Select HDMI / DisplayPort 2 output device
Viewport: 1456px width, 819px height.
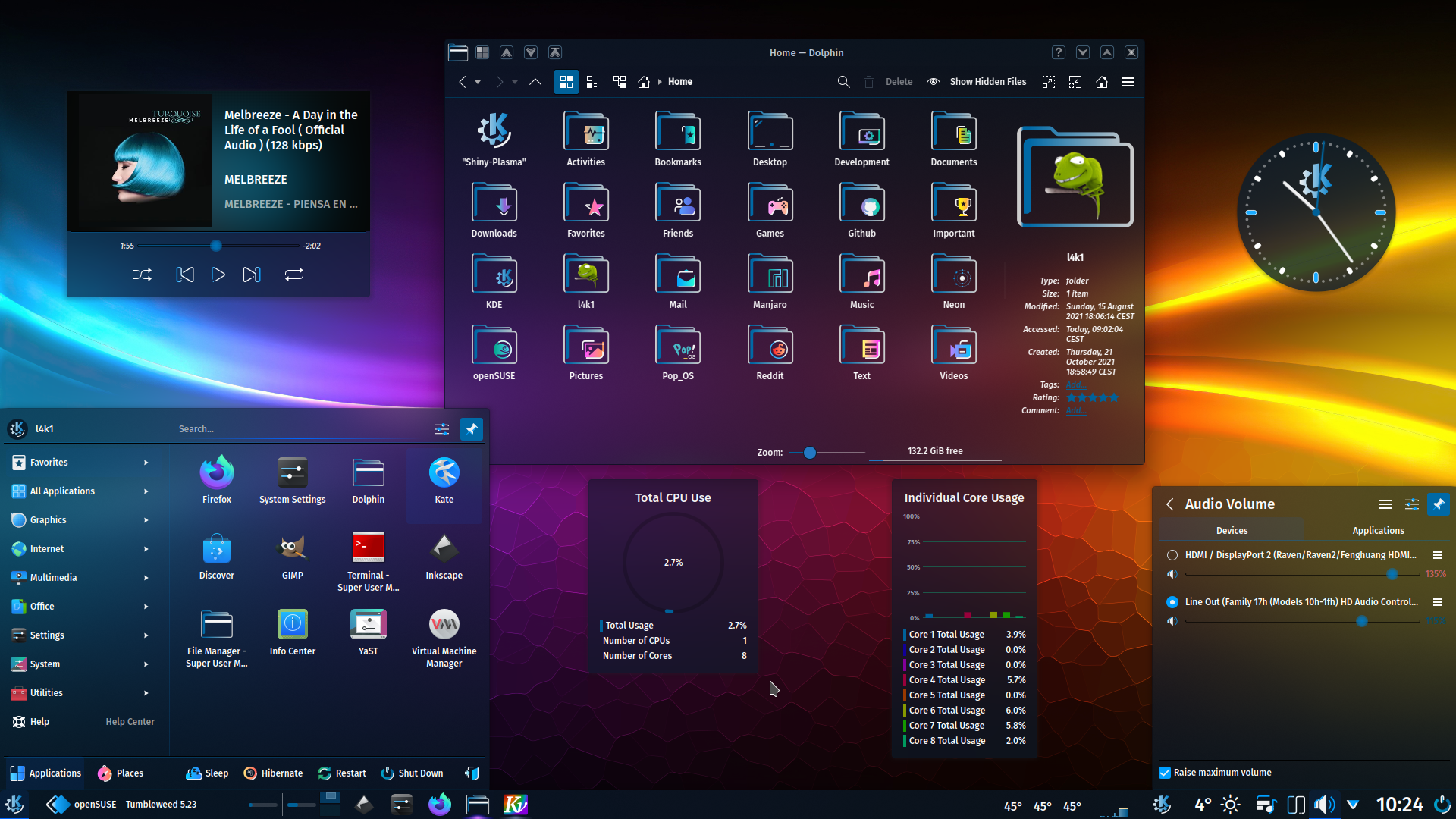[1172, 555]
